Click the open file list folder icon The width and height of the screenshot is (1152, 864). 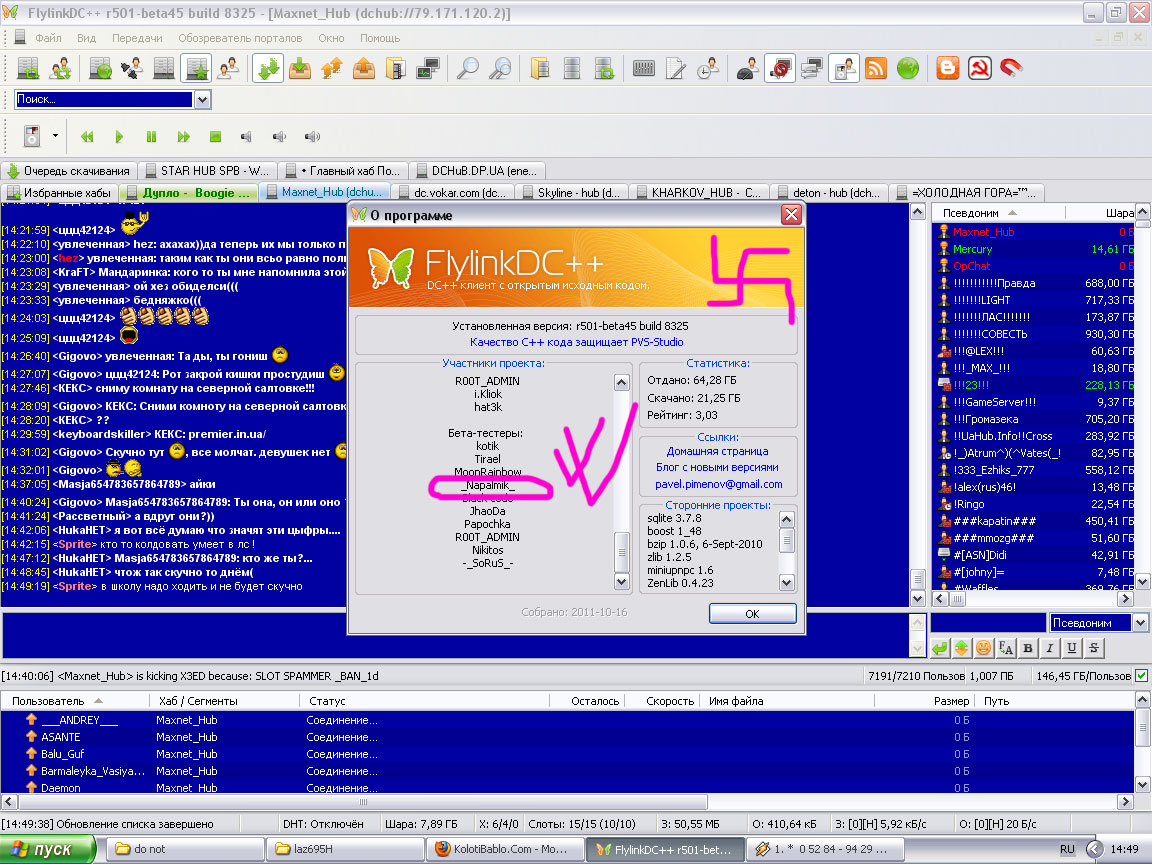pos(540,69)
